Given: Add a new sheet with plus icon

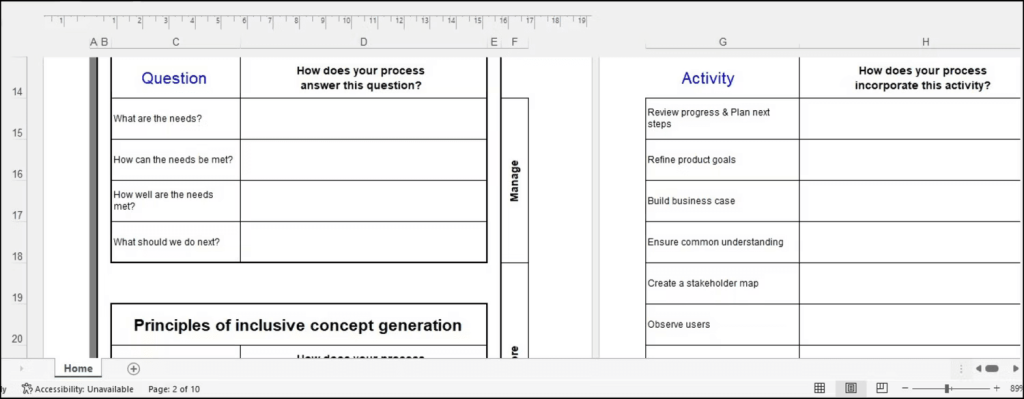Looking at the screenshot, I should point(133,368).
